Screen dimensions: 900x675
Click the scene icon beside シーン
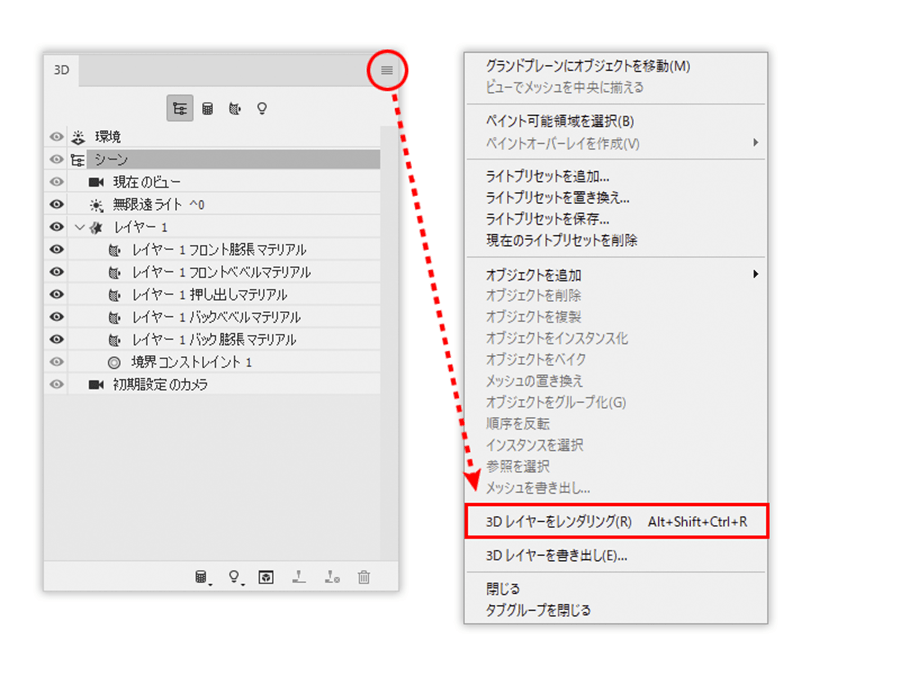click(x=77, y=160)
